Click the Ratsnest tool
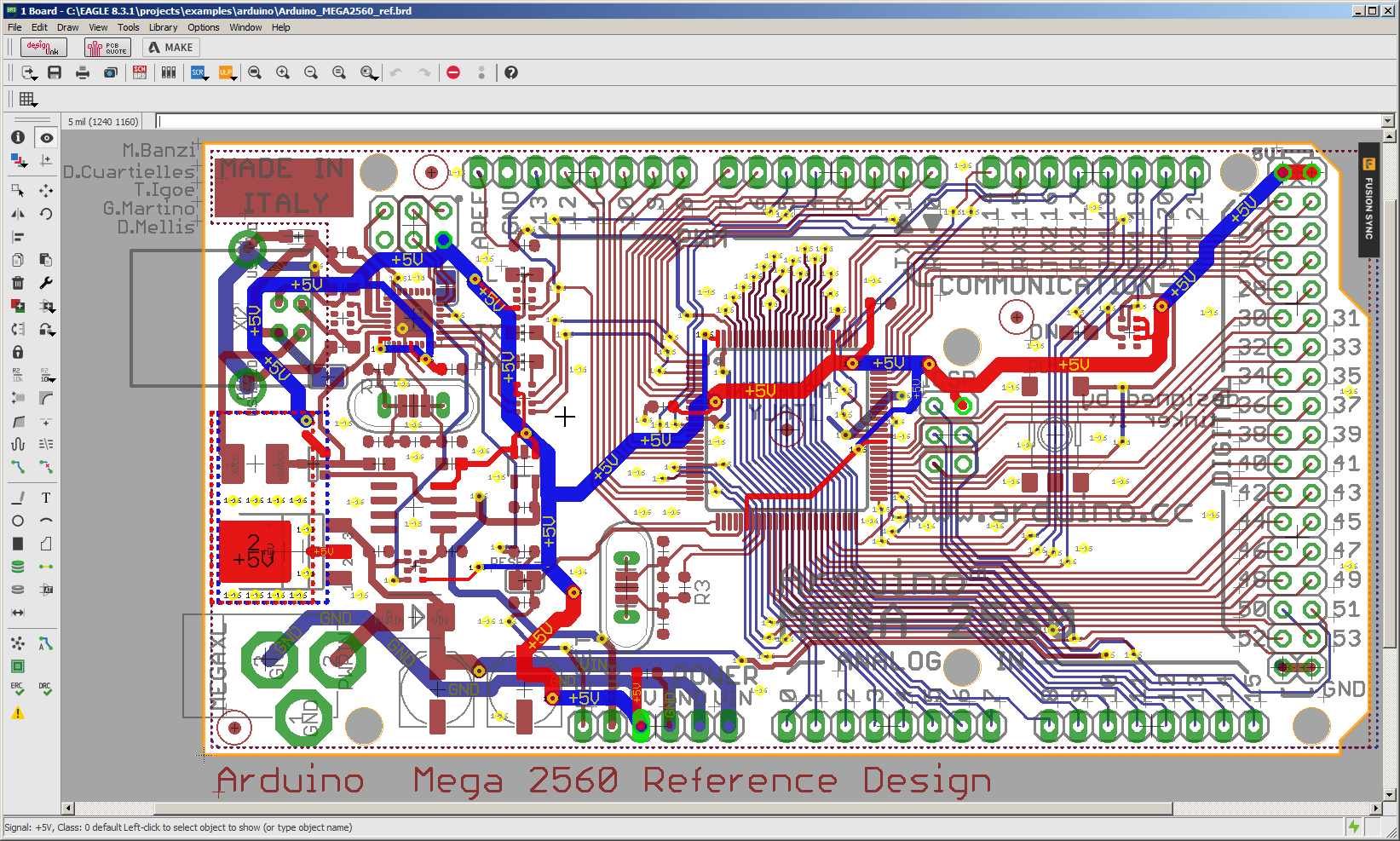 [18, 643]
